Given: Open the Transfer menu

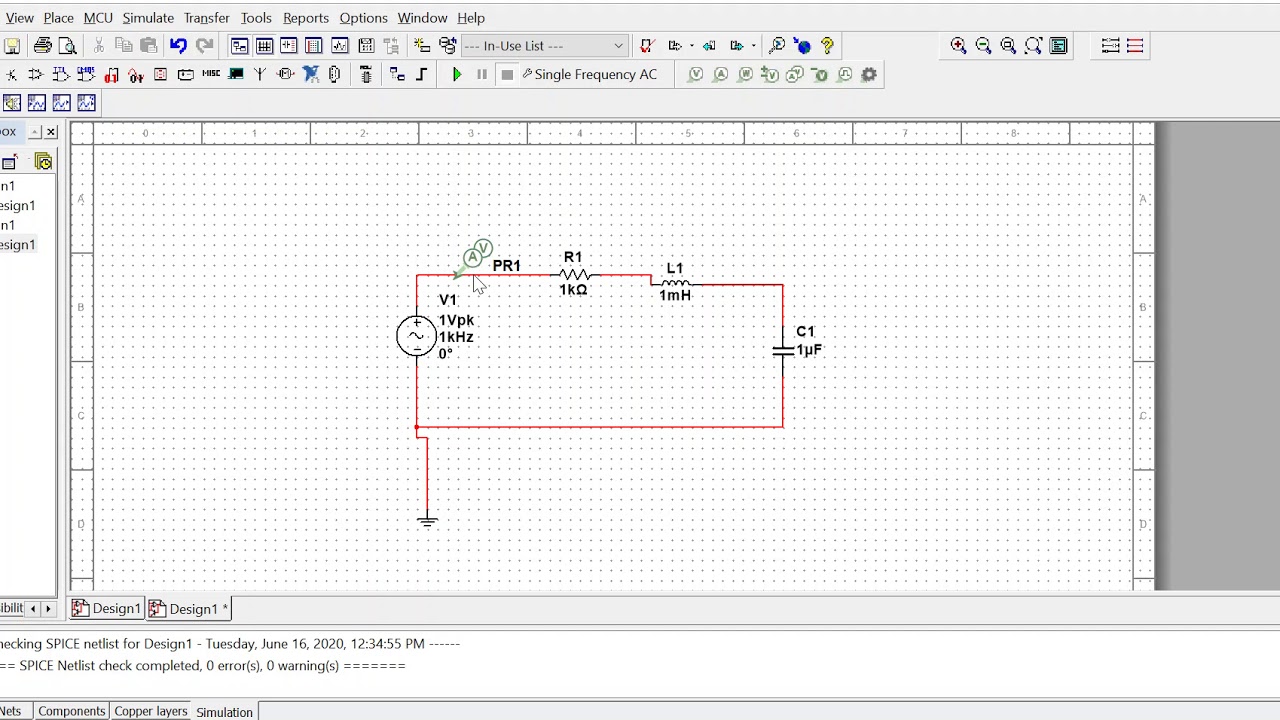Looking at the screenshot, I should [207, 18].
